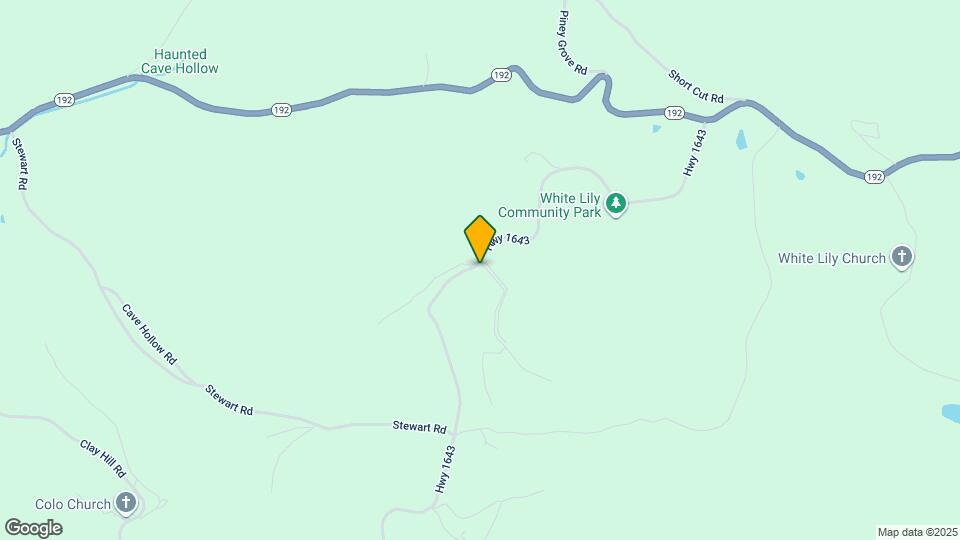Click the White Lily Church cross icon

[901, 257]
